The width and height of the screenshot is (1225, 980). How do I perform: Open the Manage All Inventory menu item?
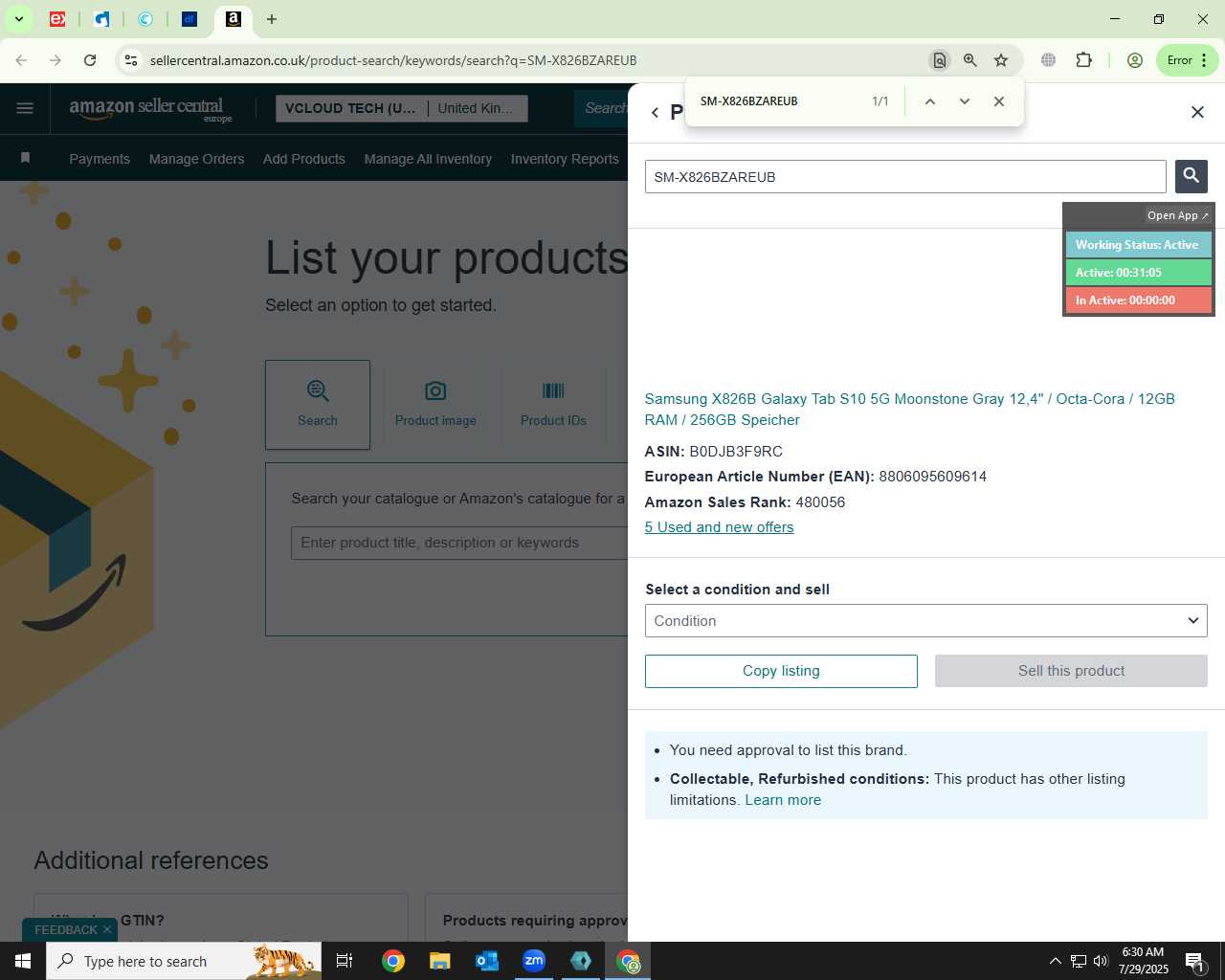pos(428,159)
